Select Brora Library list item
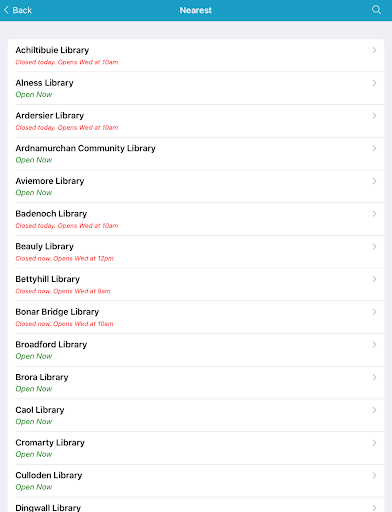Viewport: 392px width, 512px height. click(x=196, y=382)
